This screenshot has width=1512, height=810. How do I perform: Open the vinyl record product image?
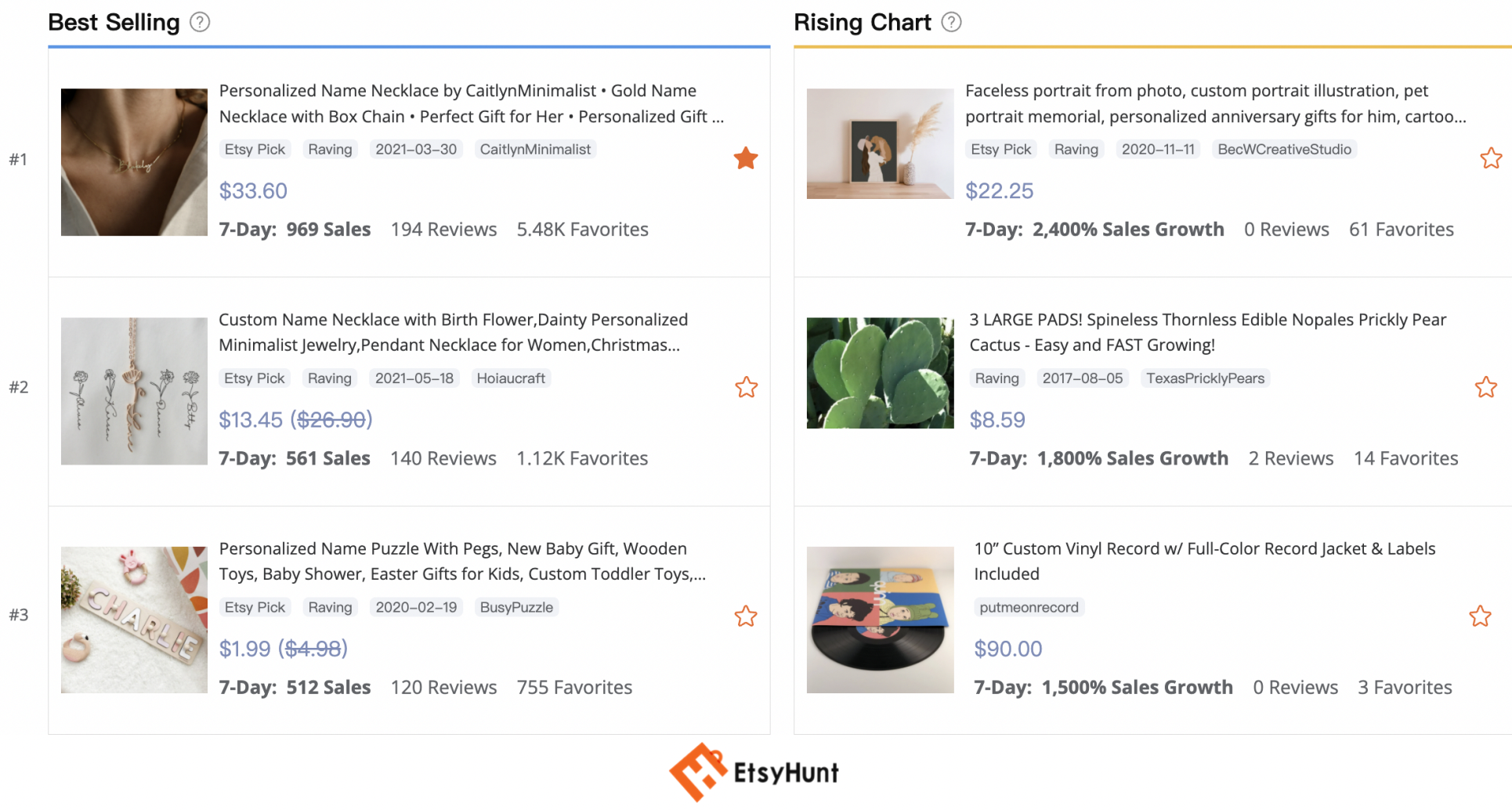[x=880, y=620]
